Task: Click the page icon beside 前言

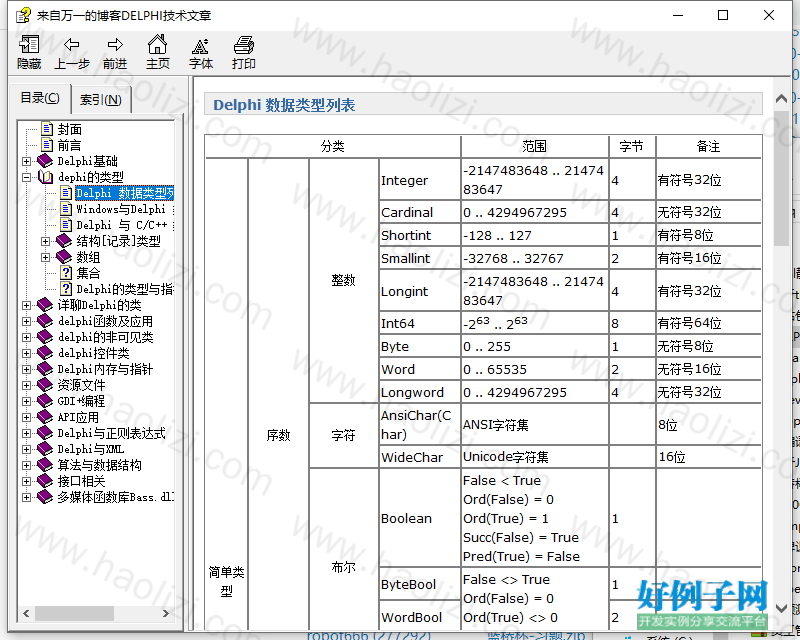Action: point(47,145)
